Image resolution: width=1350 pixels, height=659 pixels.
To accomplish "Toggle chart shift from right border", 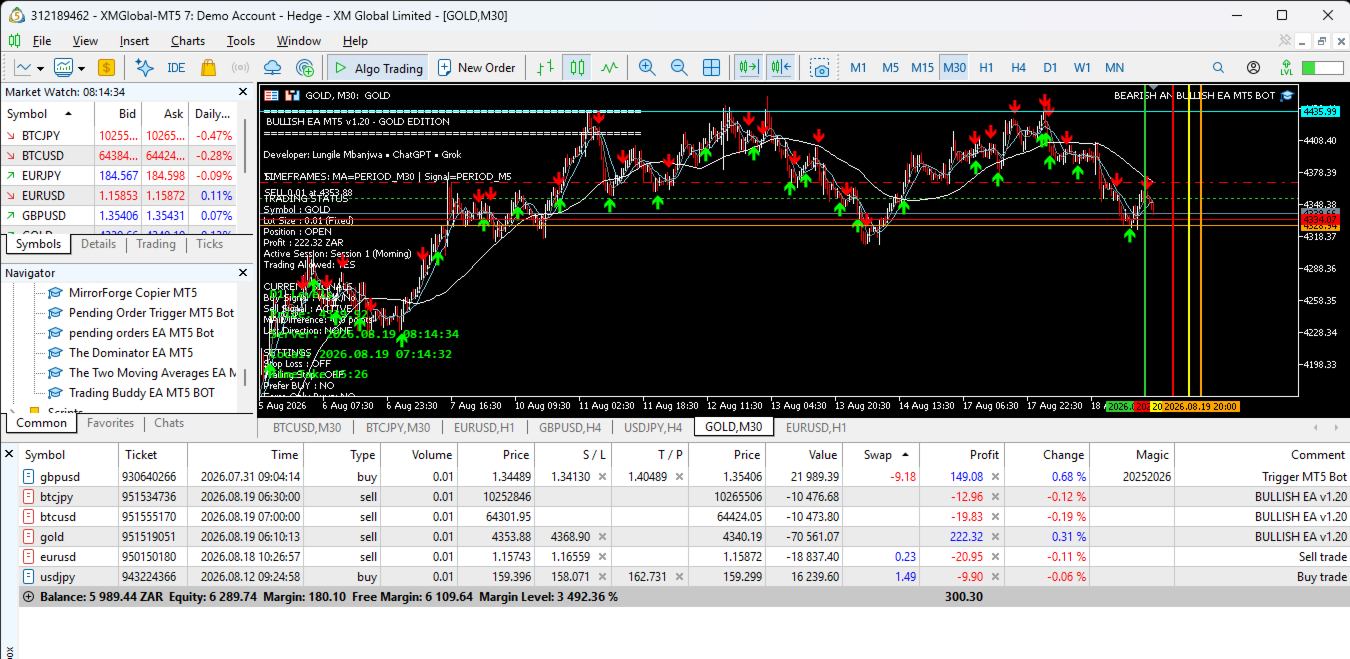I will (x=781, y=68).
